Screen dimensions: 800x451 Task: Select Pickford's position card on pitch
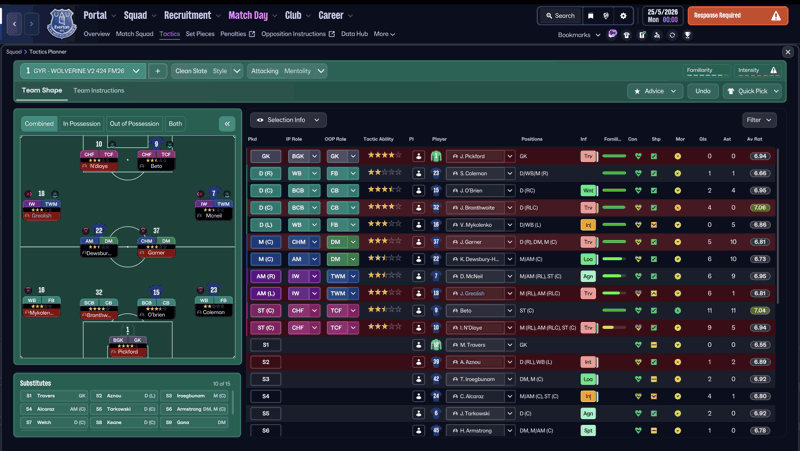(x=128, y=346)
